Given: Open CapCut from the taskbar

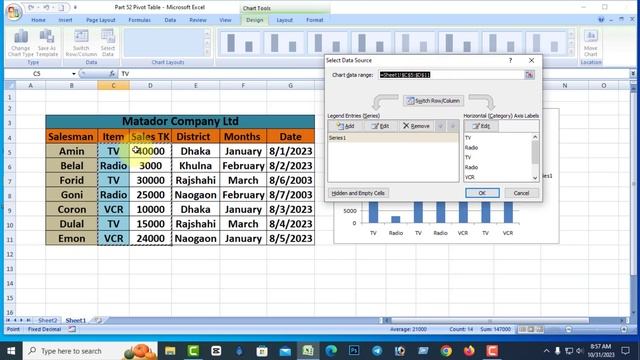Looking at the screenshot, I should [x=216, y=351].
